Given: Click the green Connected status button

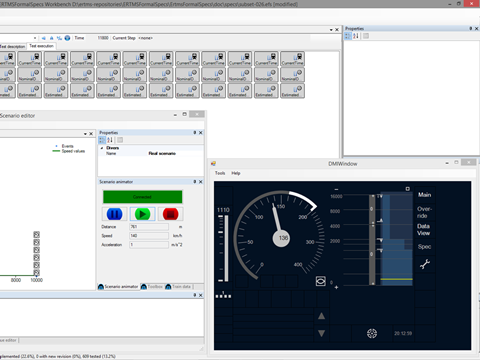Looking at the screenshot, I should (x=142, y=197).
